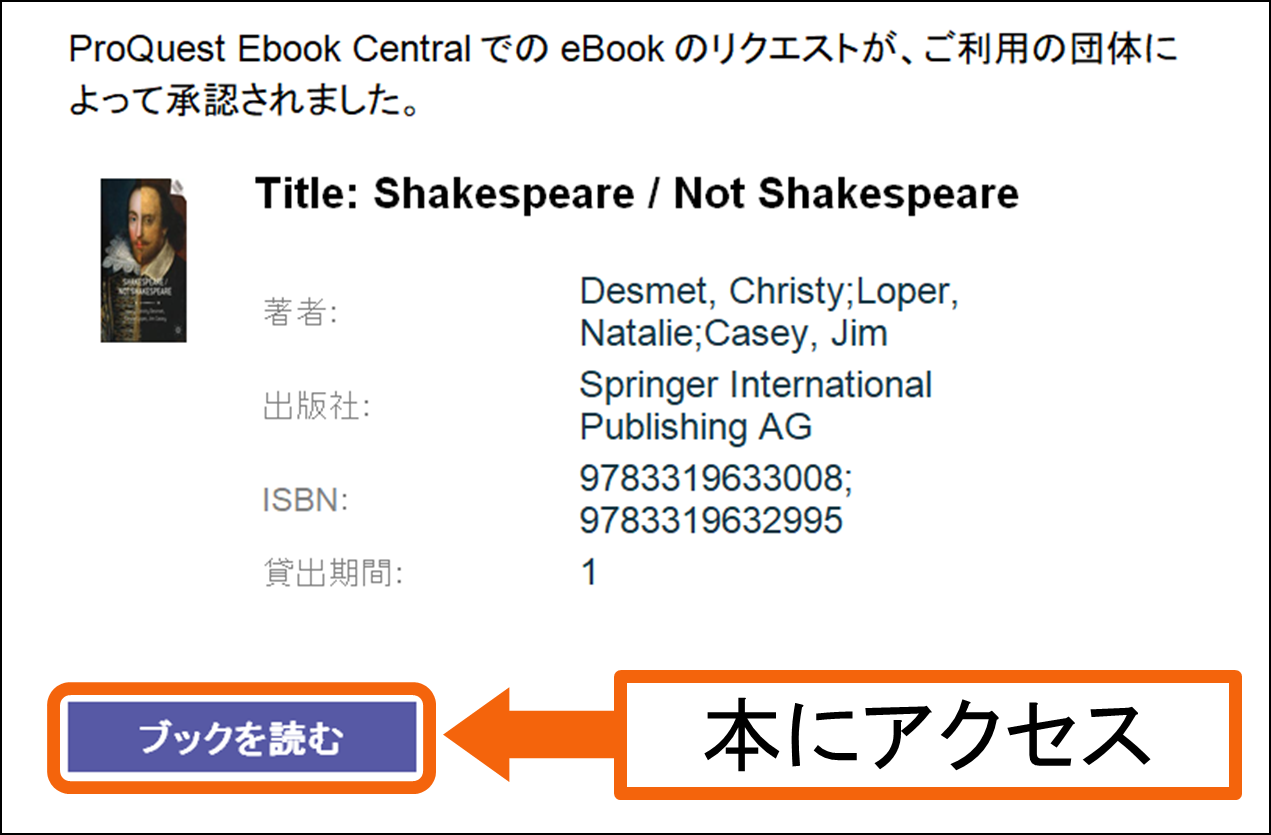
Task: Click the 本にアクセス callout label
Action: coord(926,735)
